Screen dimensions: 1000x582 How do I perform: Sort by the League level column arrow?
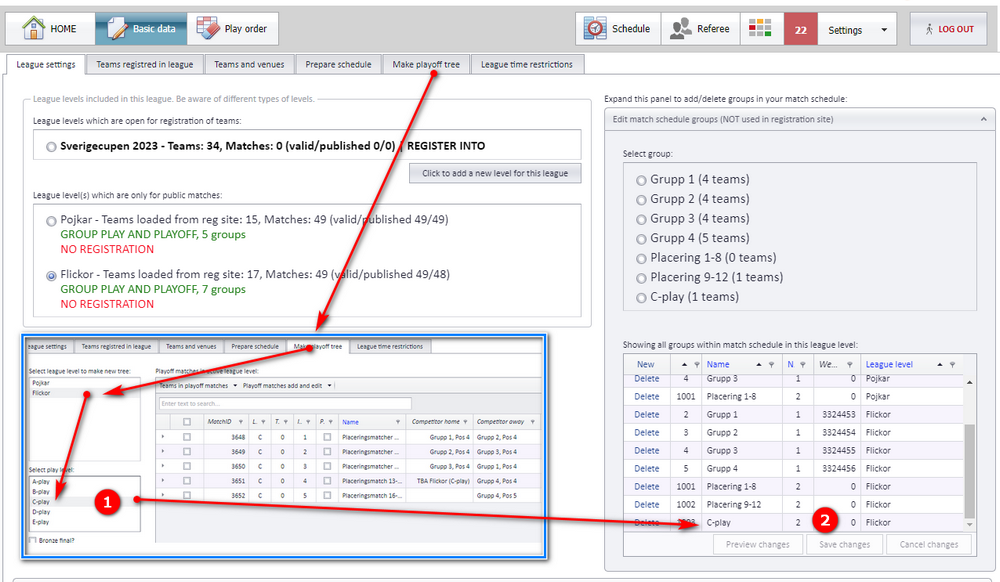click(939, 365)
